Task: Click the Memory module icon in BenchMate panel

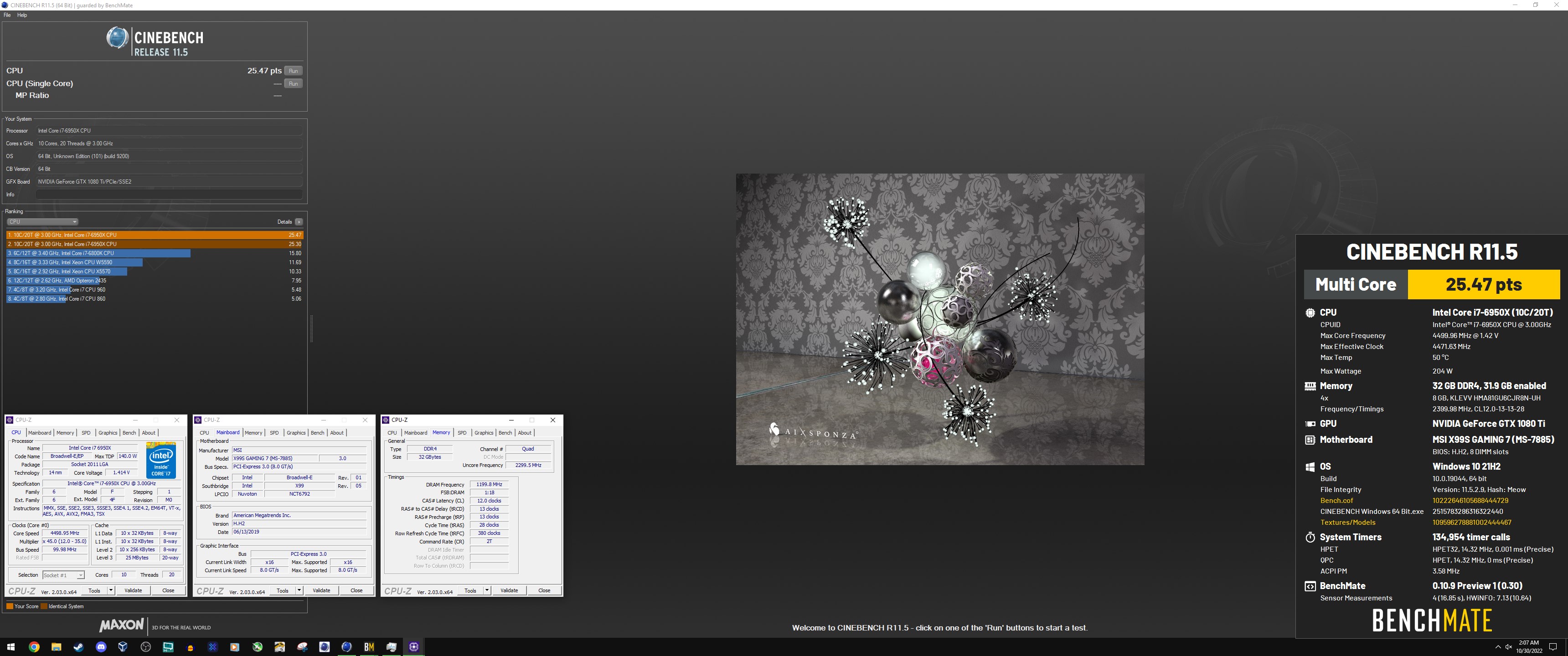Action: pos(1310,386)
